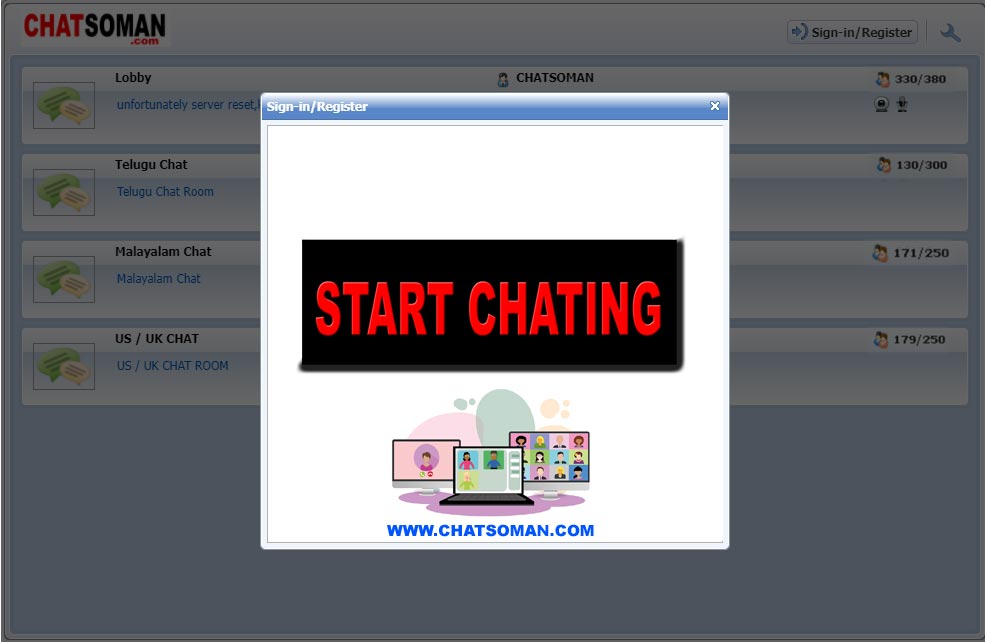
Task: Open settings with the wrench icon
Action: coord(949,31)
